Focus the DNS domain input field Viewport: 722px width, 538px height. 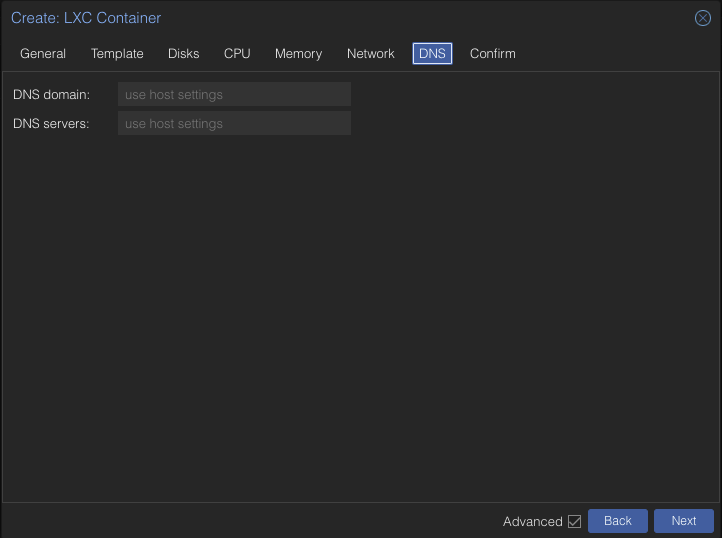234,95
